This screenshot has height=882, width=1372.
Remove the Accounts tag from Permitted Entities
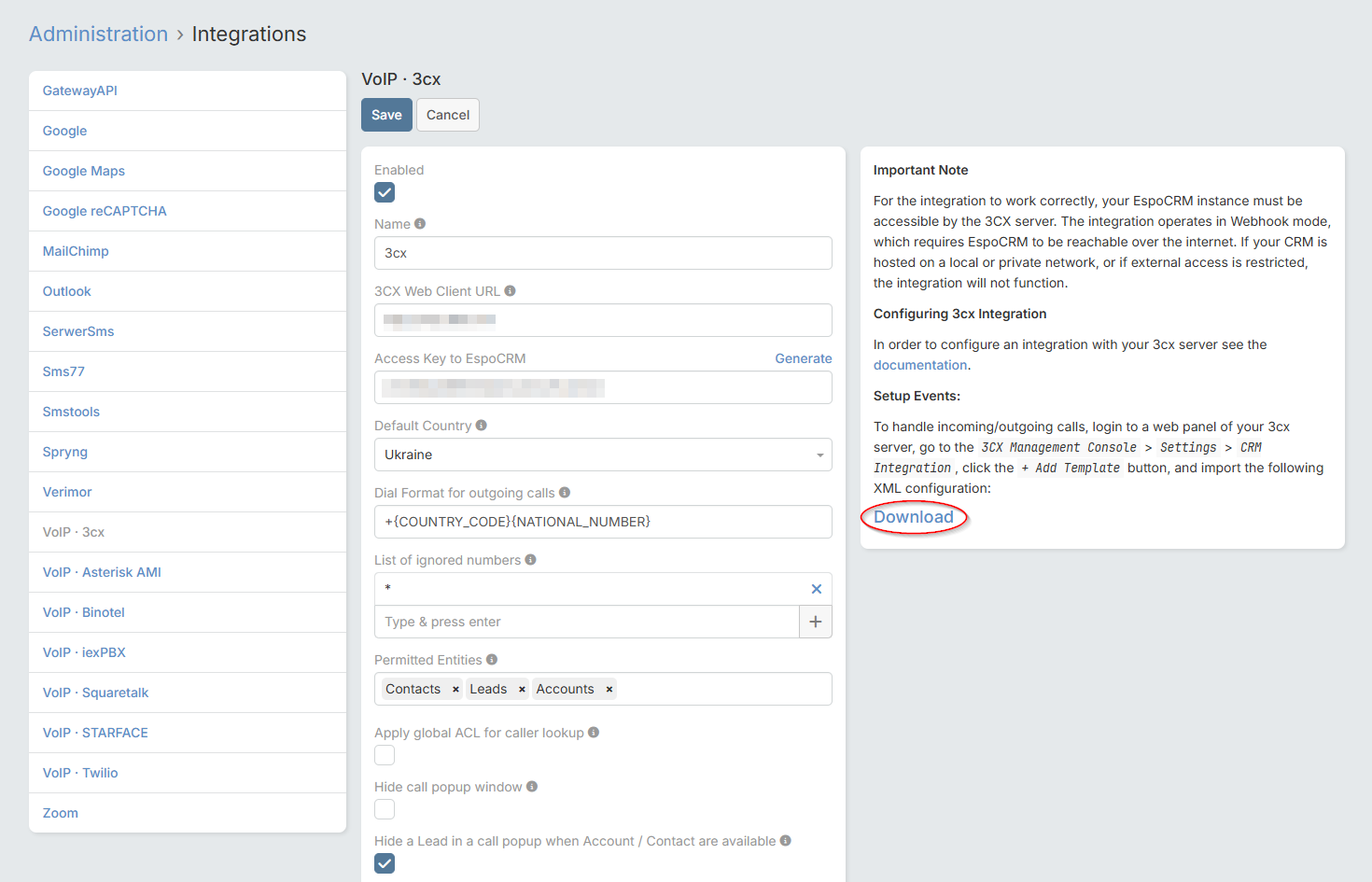(x=609, y=688)
